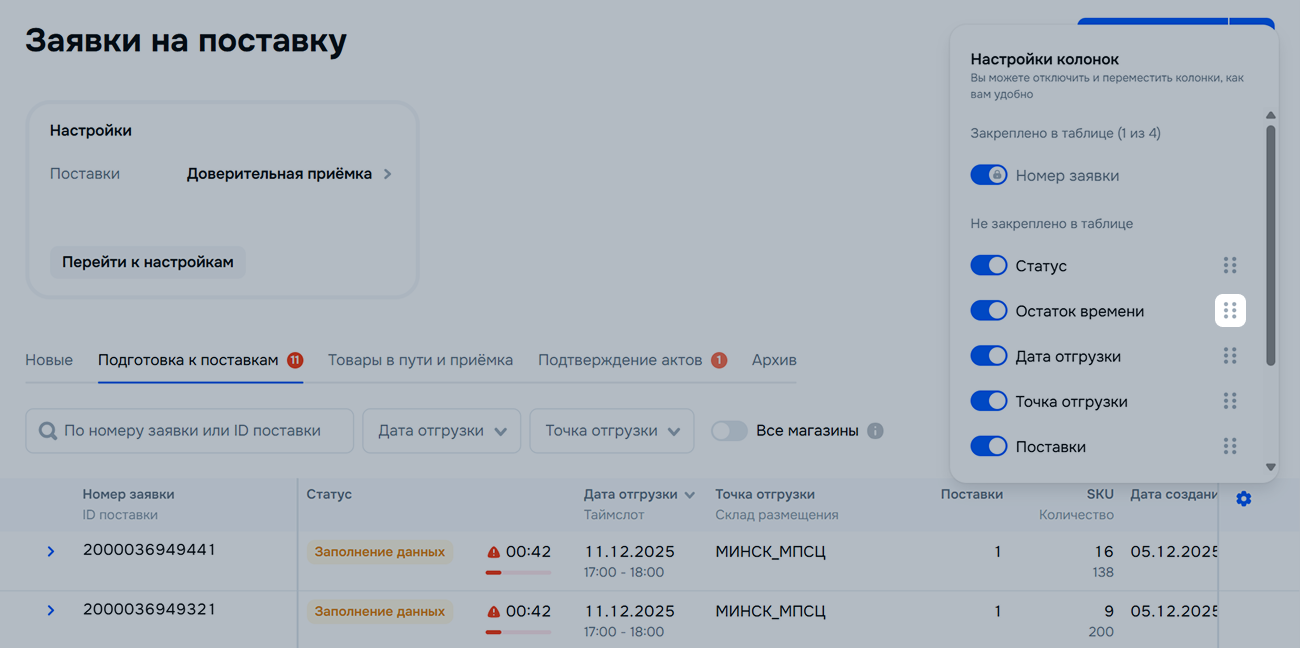This screenshot has width=1300, height=648.
Task: Switch to the Новые tab
Action: tap(49, 360)
